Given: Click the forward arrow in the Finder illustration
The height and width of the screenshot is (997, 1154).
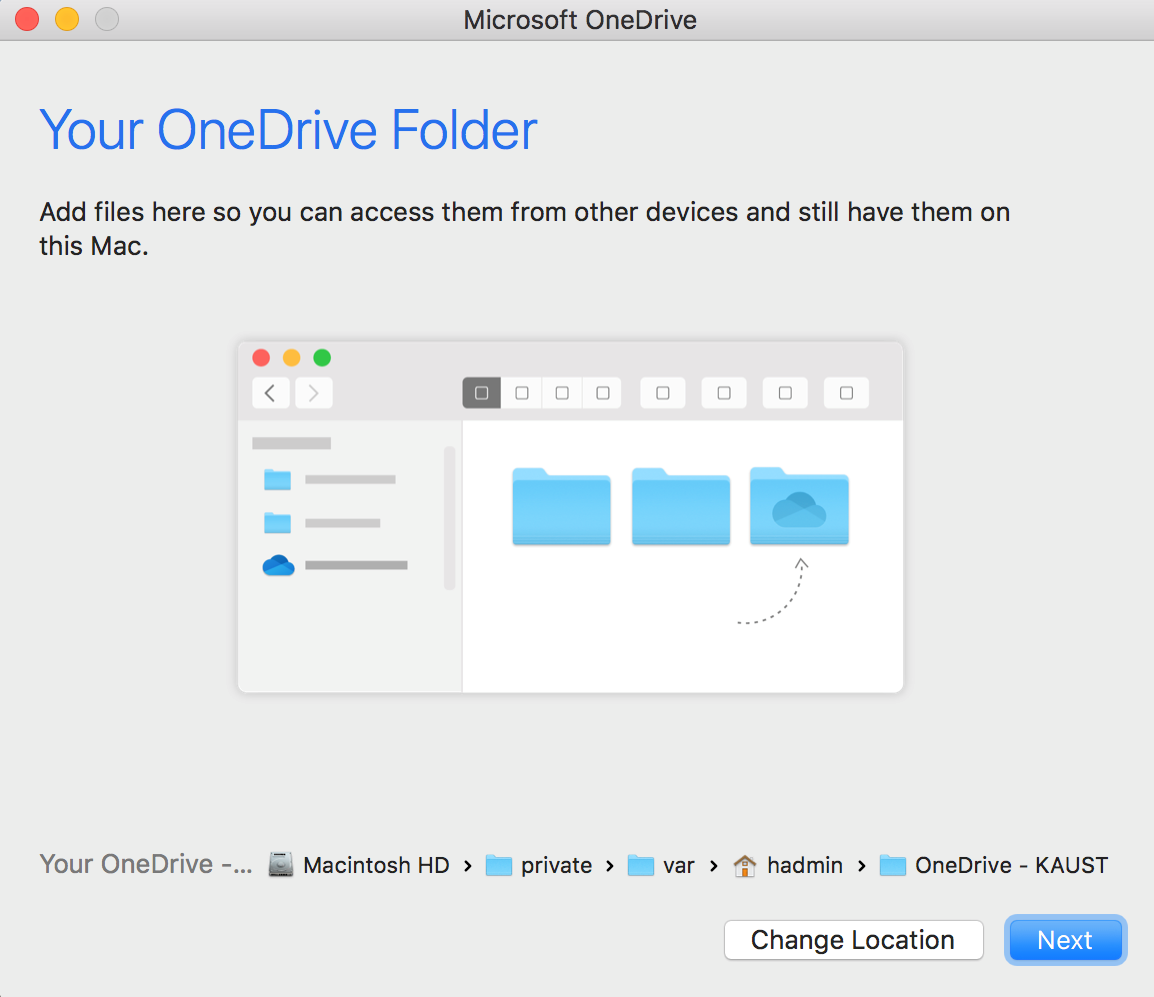Looking at the screenshot, I should tap(313, 392).
